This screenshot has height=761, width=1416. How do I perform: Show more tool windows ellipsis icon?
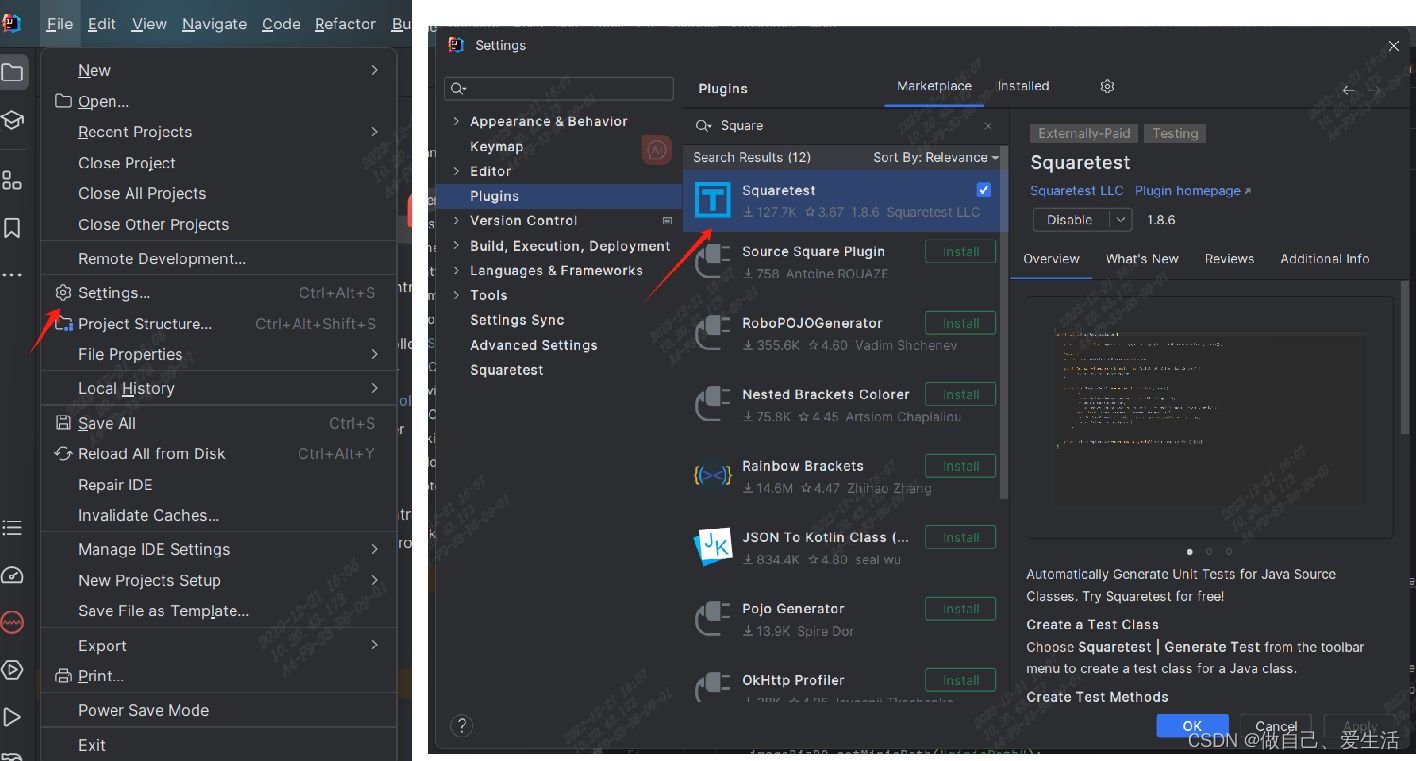pyautogui.click(x=12, y=275)
